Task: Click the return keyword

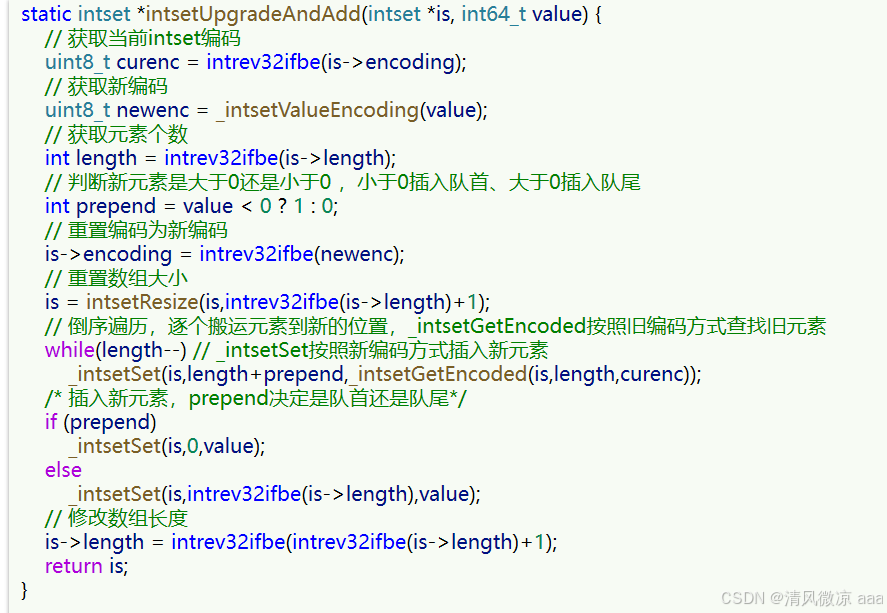Action: (74, 566)
